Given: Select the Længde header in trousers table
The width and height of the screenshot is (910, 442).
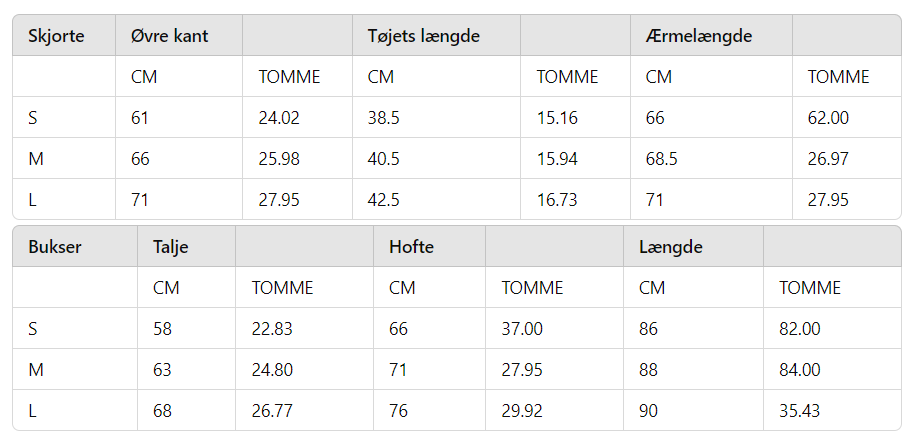Looking at the screenshot, I should (x=694, y=247).
